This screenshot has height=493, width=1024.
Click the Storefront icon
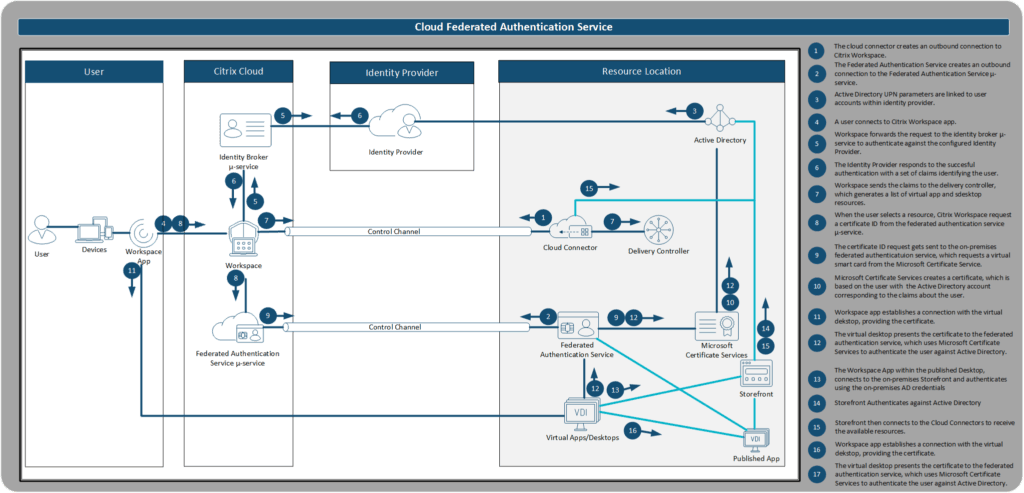756,374
